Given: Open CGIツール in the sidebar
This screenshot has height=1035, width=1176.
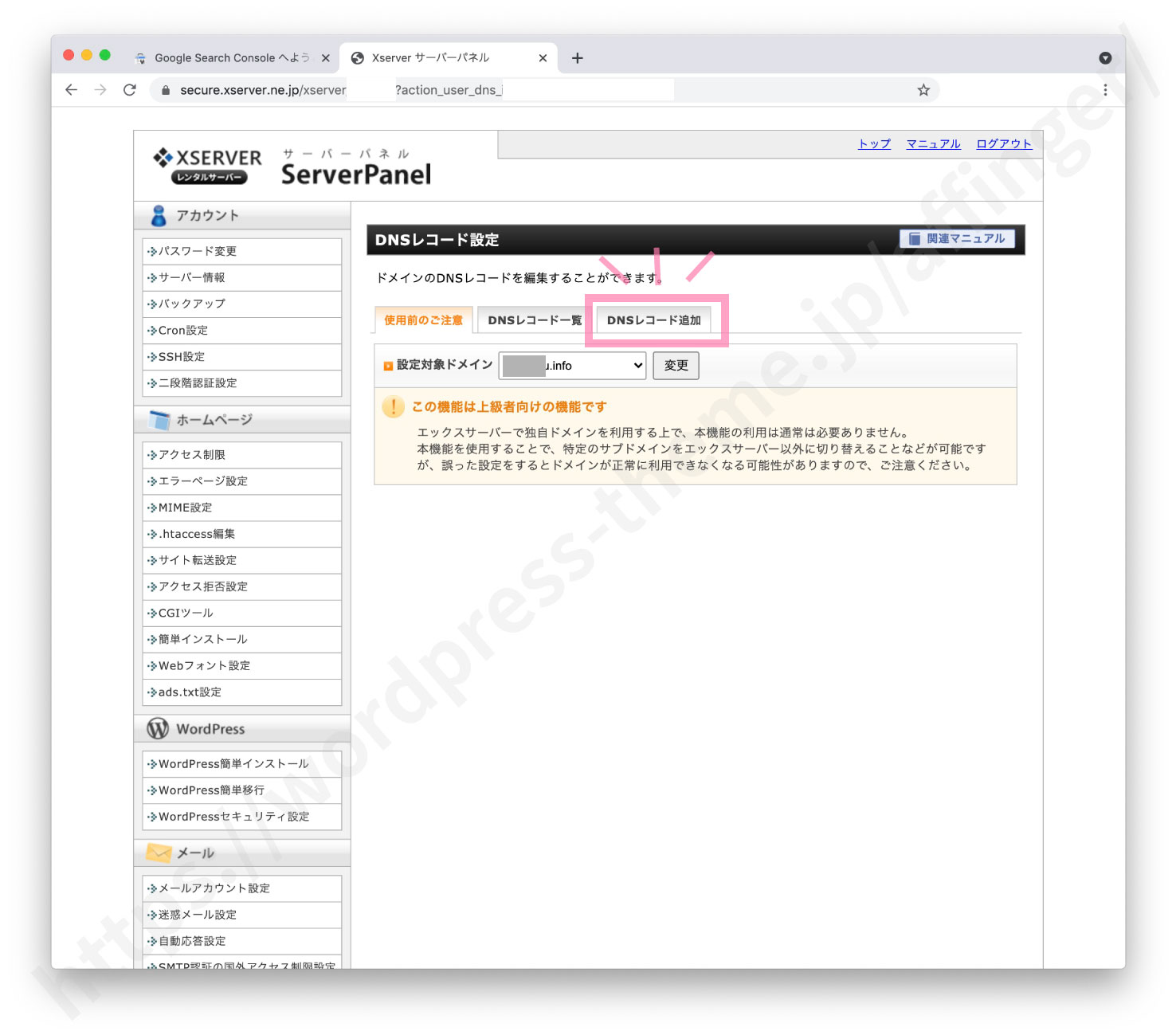Looking at the screenshot, I should point(242,613).
